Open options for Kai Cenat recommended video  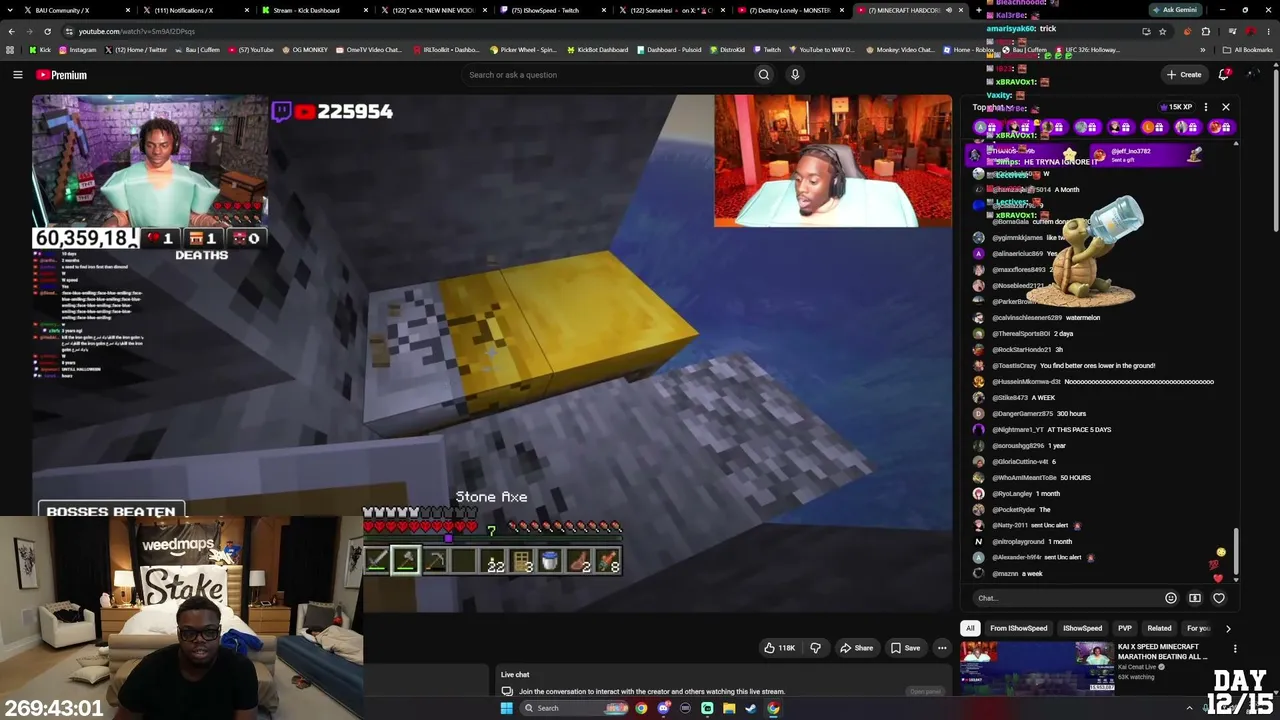(x=1235, y=649)
